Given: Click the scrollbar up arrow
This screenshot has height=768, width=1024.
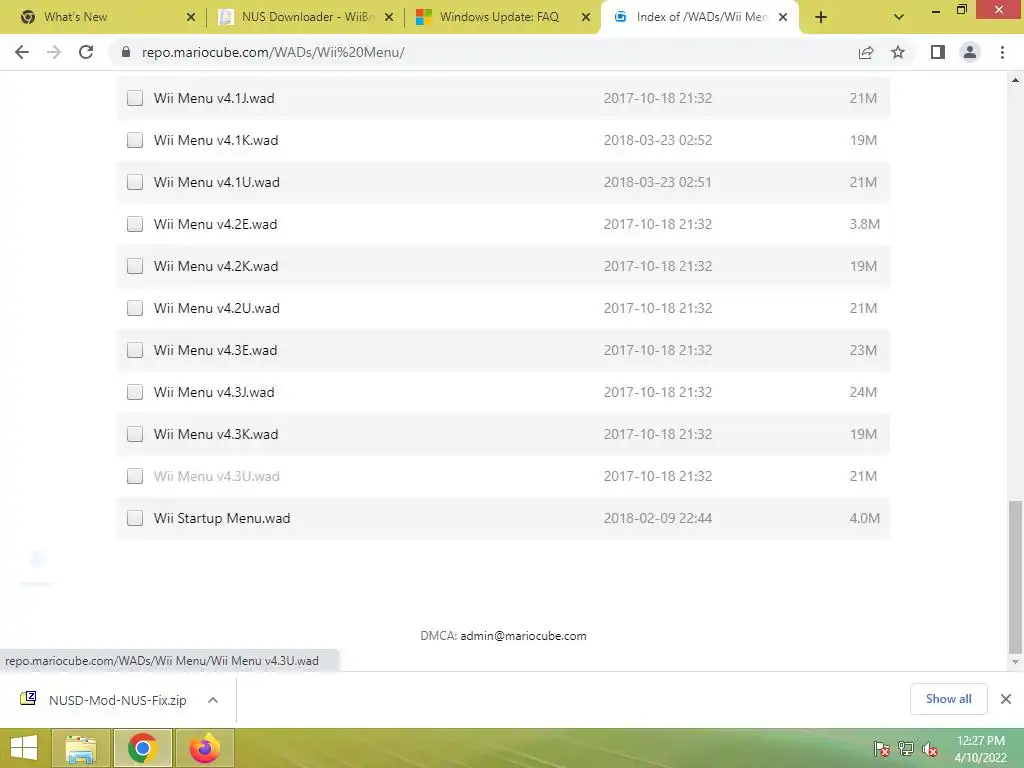Looking at the screenshot, I should tap(1015, 80).
